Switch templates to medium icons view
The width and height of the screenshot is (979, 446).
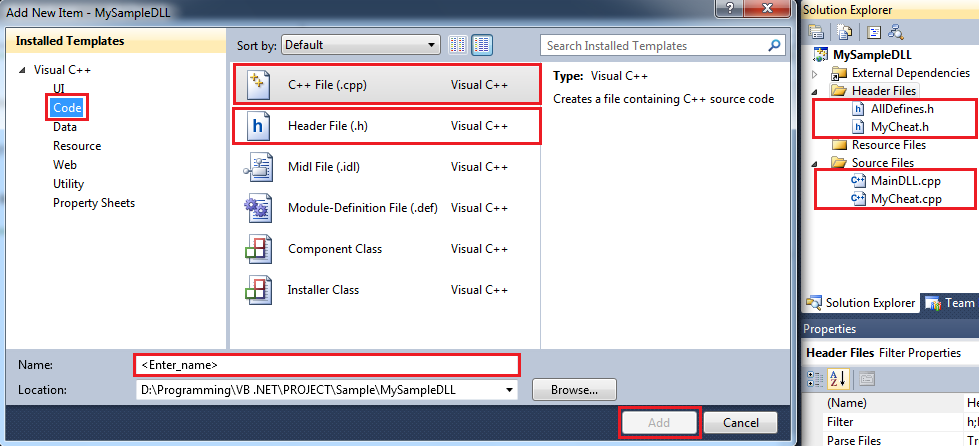click(482, 45)
